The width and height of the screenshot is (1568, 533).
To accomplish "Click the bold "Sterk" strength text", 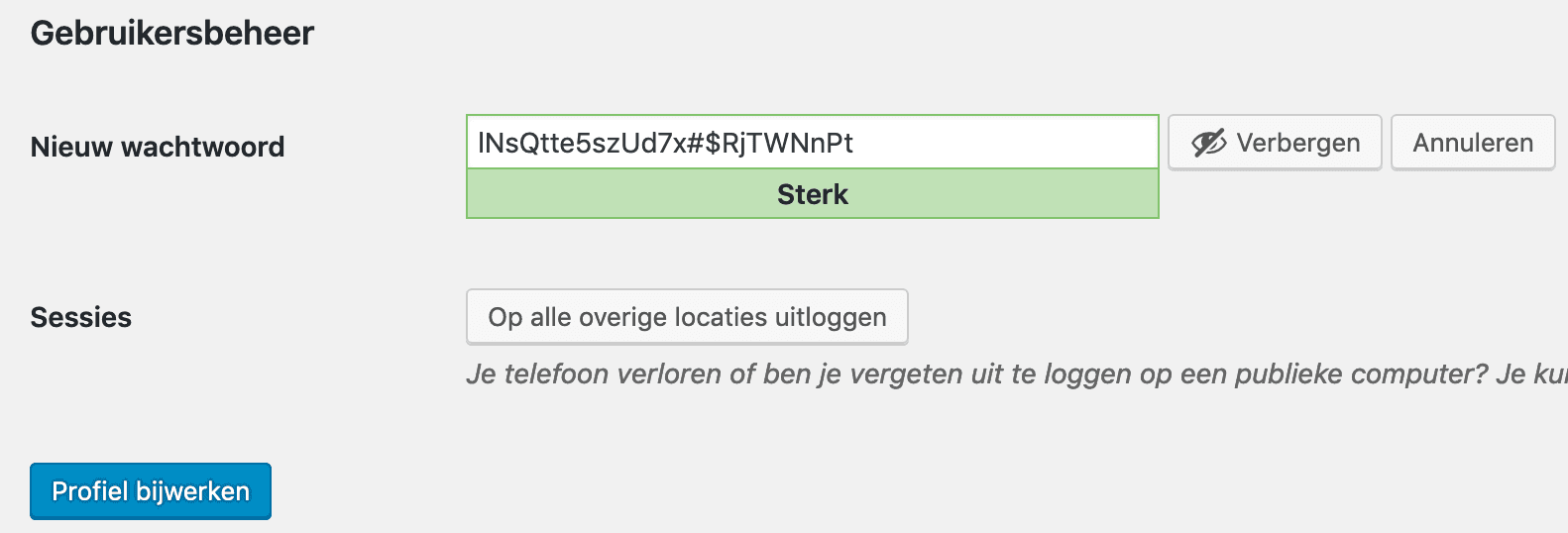I will click(812, 194).
